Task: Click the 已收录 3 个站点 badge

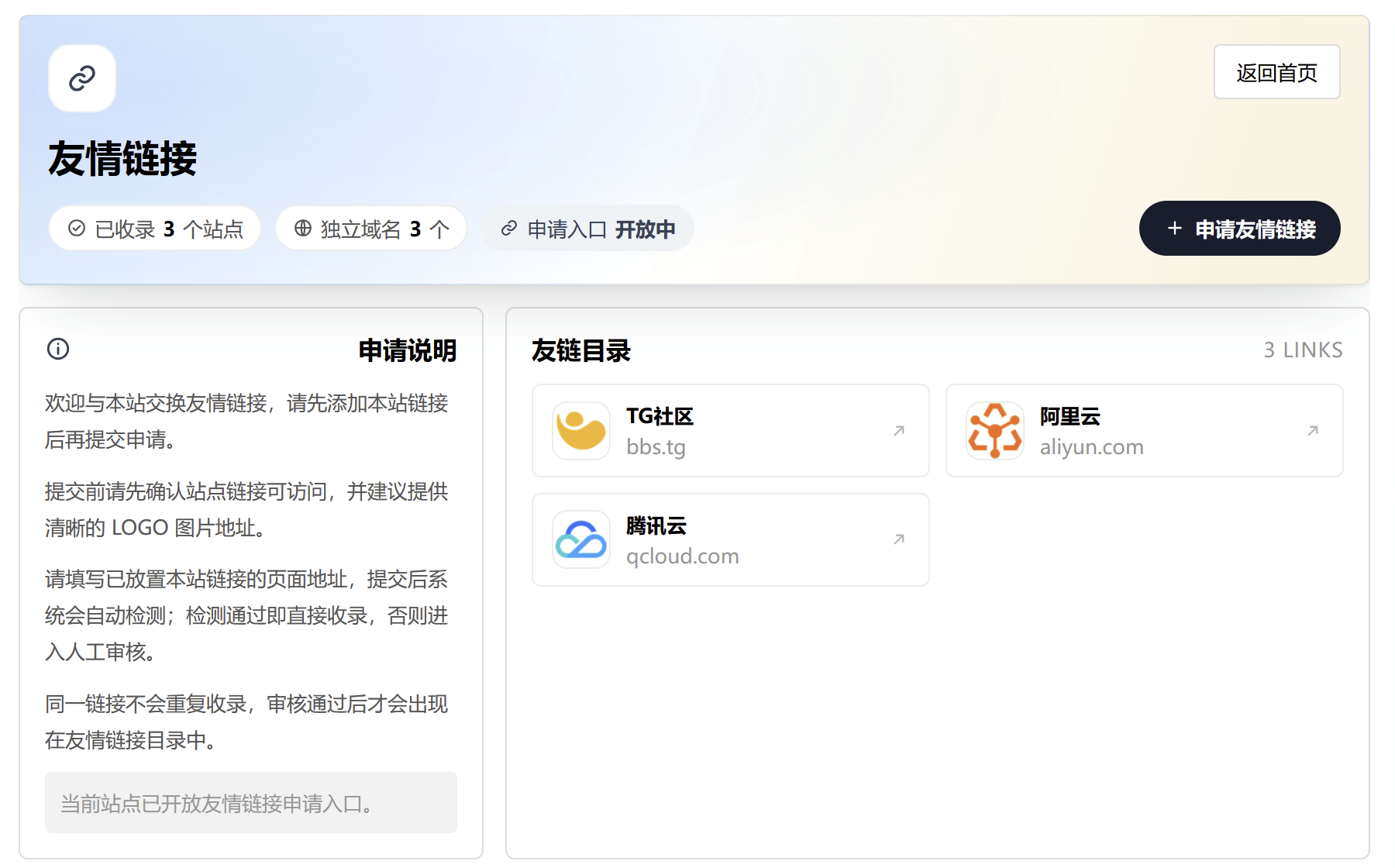Action: pyautogui.click(x=155, y=229)
